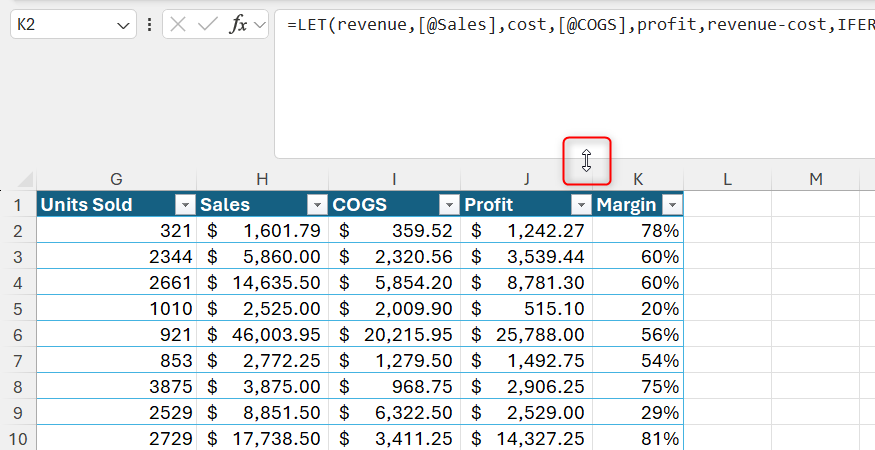Select column G header
The height and width of the screenshot is (450, 875).
point(116,179)
